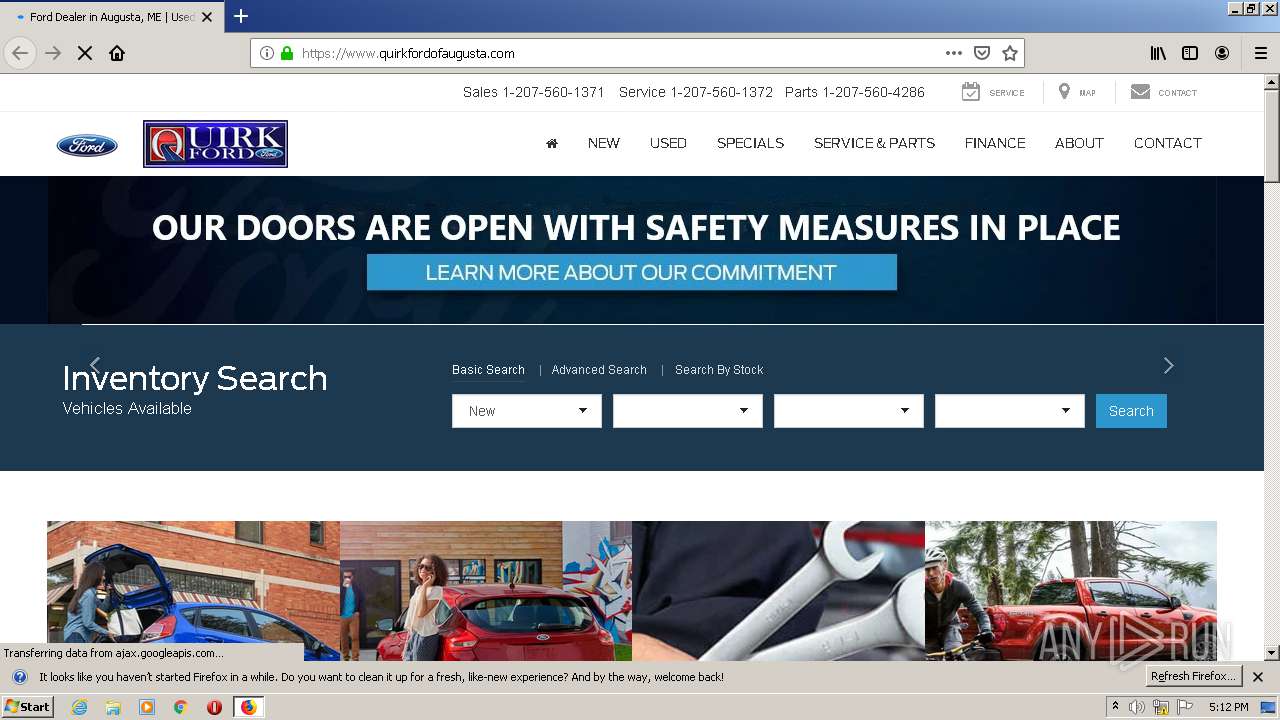Open the Firefox account icon
1280x720 pixels.
(x=1222, y=53)
